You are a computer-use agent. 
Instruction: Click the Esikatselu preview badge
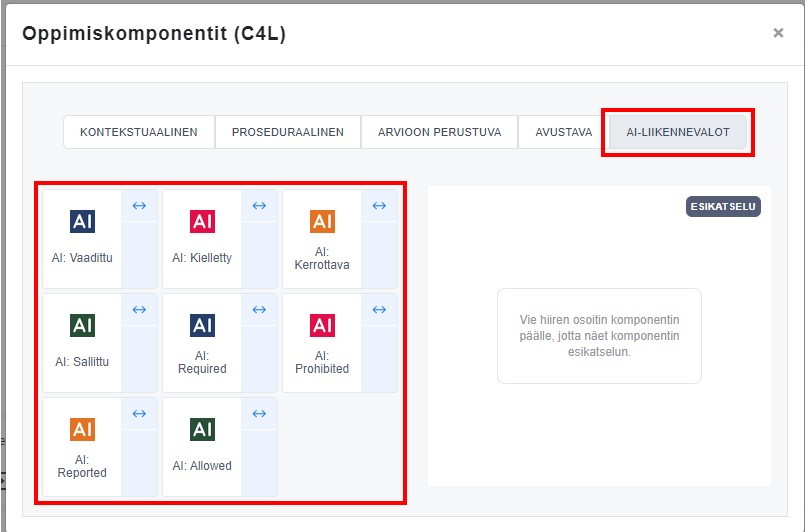pyautogui.click(x=723, y=207)
